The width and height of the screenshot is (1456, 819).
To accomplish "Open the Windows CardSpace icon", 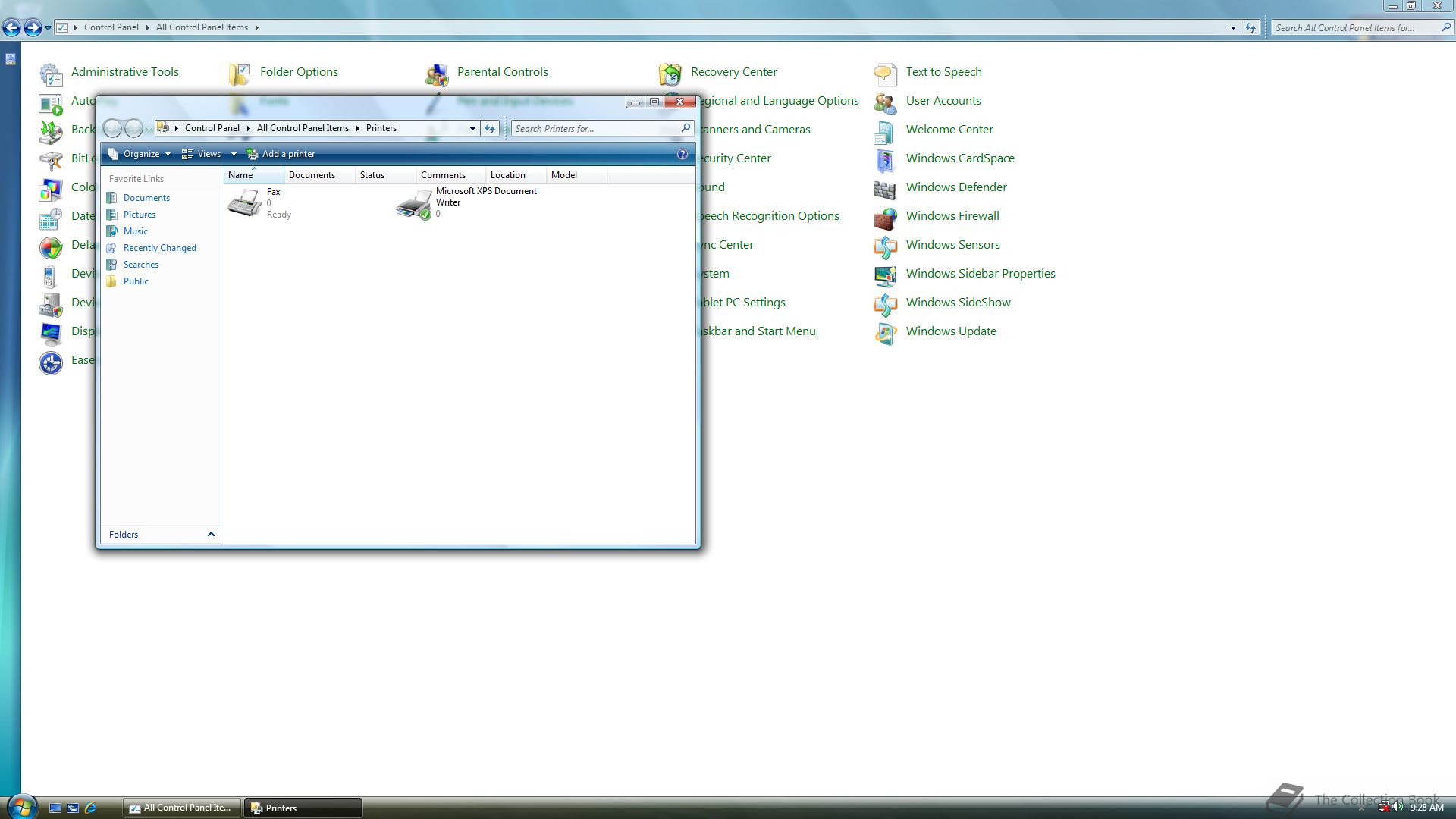I will pos(885,160).
